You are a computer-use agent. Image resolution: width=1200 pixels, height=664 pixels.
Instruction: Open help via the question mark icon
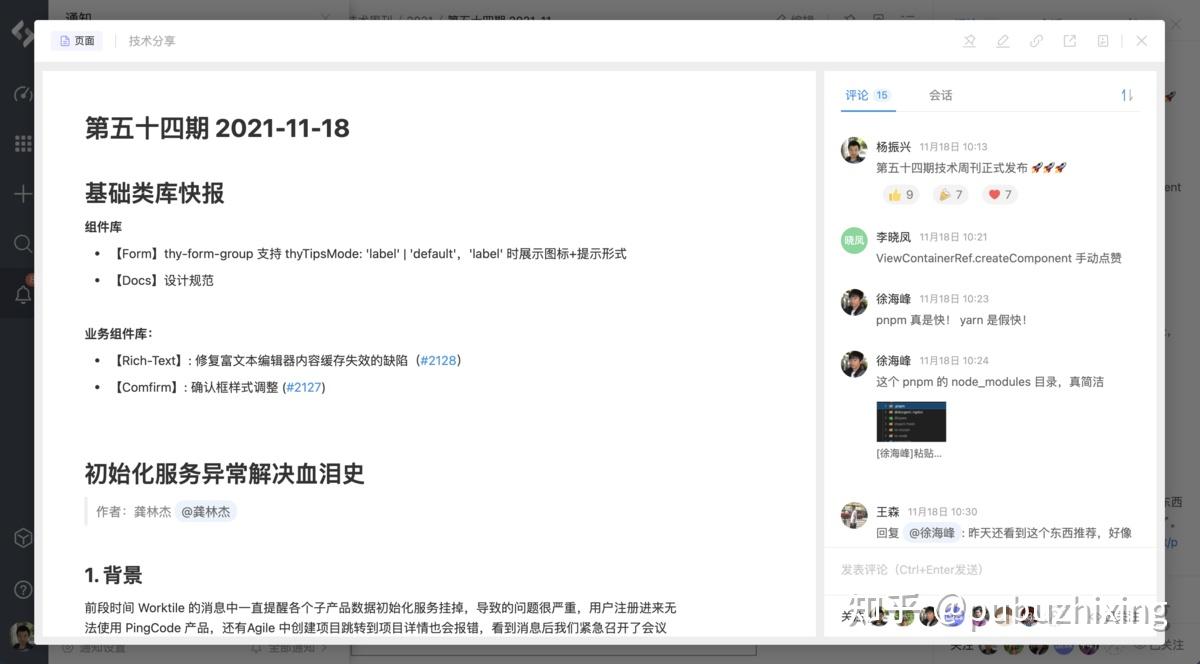22,589
